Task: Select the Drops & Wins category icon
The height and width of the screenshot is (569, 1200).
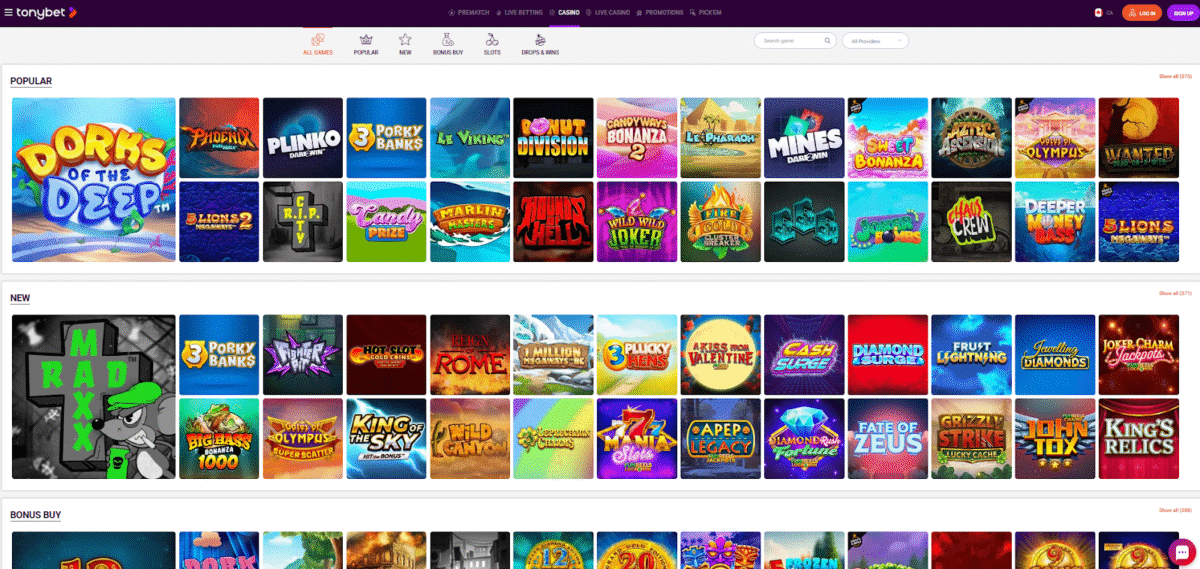Action: 540,44
